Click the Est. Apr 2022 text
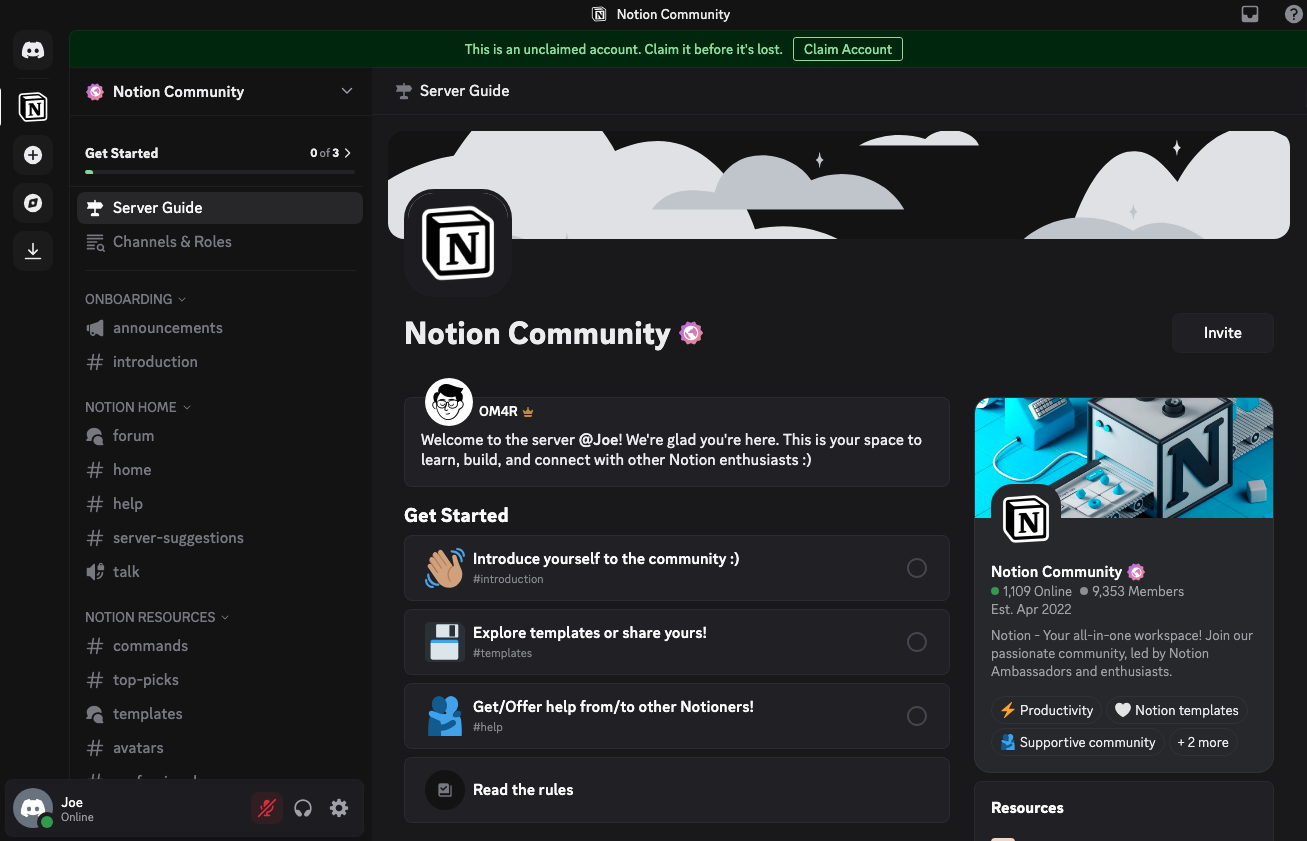Screen dimensions: 1307x841 [x=1031, y=609]
